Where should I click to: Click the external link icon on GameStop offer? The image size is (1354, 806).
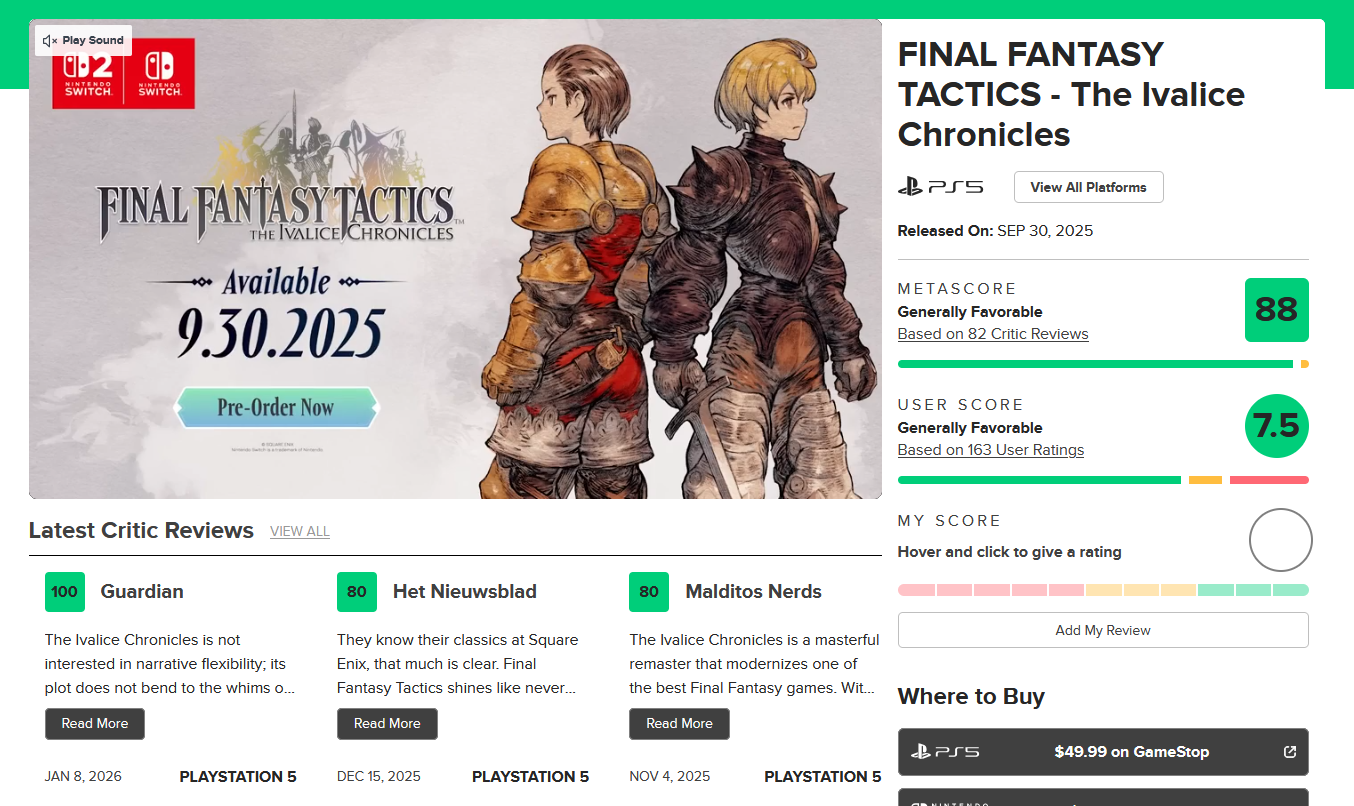coord(1290,752)
